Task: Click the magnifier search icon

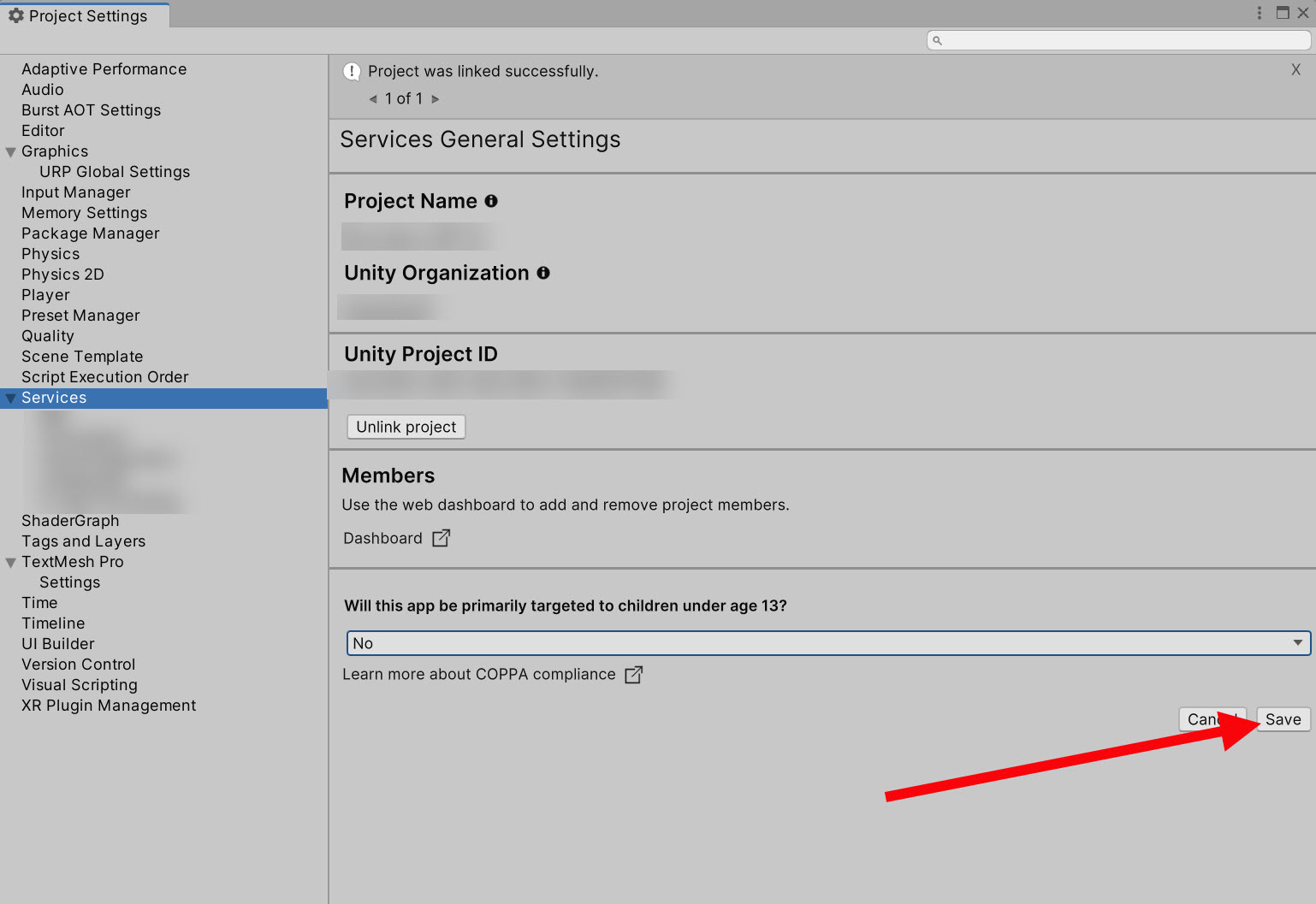Action: click(937, 40)
